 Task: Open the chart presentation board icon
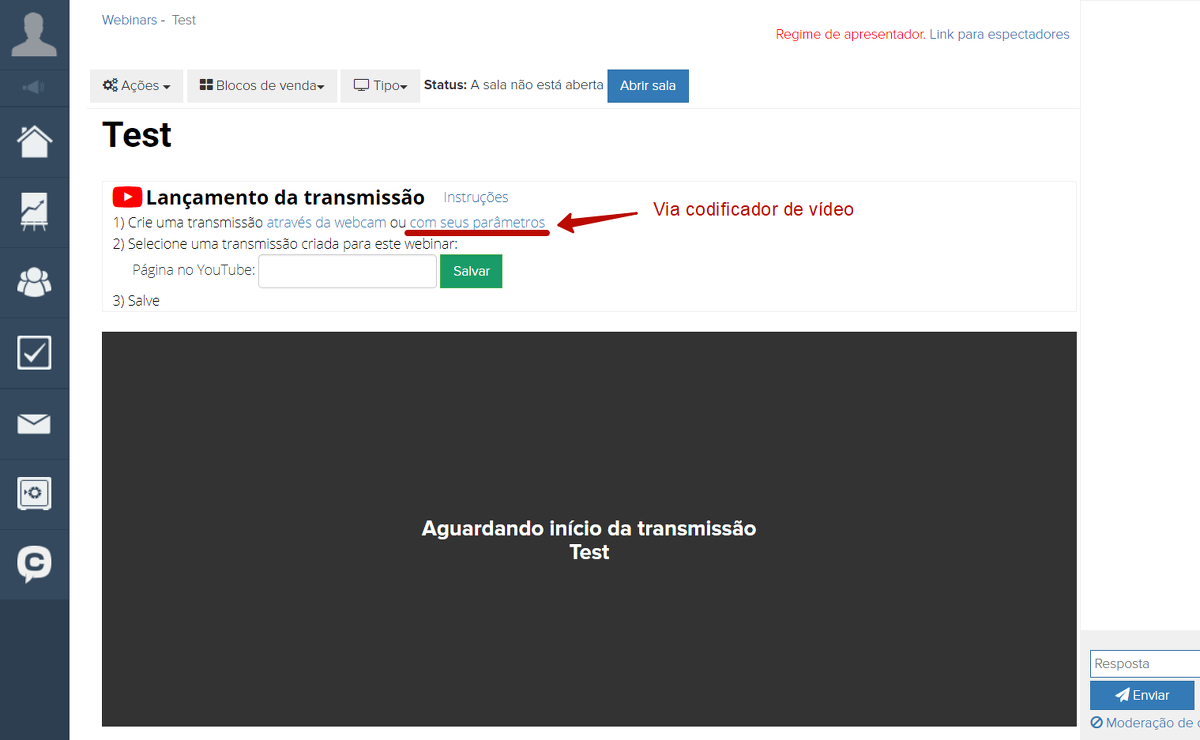(34, 212)
